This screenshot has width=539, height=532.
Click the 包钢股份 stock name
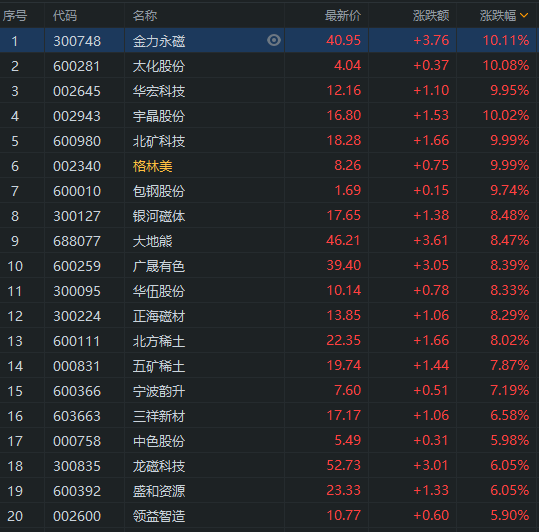(x=159, y=191)
